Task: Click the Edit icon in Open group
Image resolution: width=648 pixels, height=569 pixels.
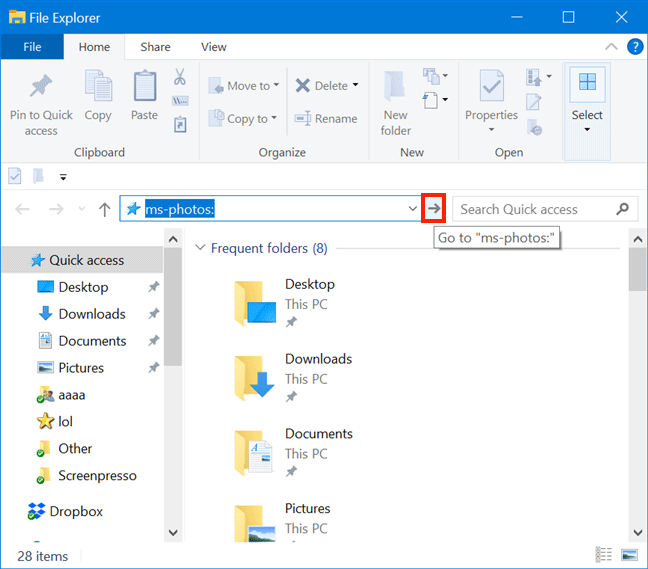Action: click(533, 102)
